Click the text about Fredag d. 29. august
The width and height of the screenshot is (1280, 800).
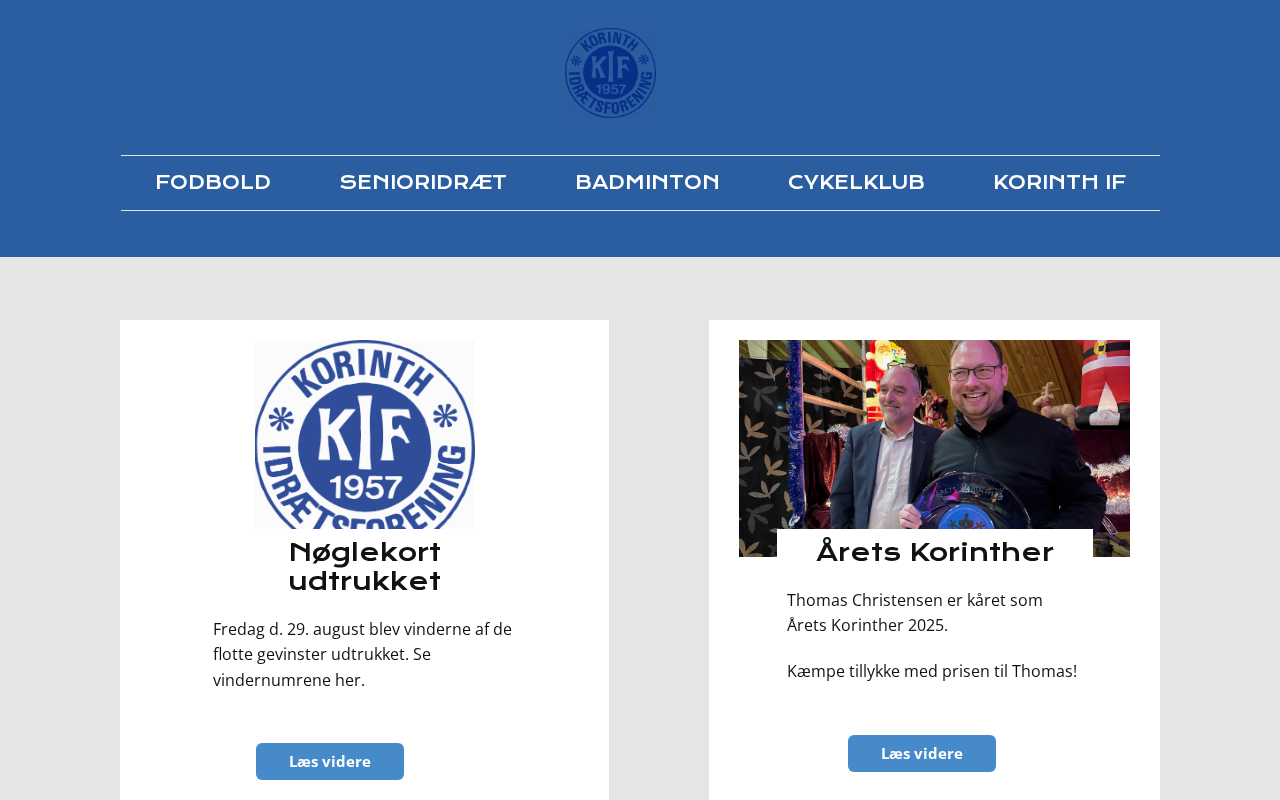pos(363,655)
